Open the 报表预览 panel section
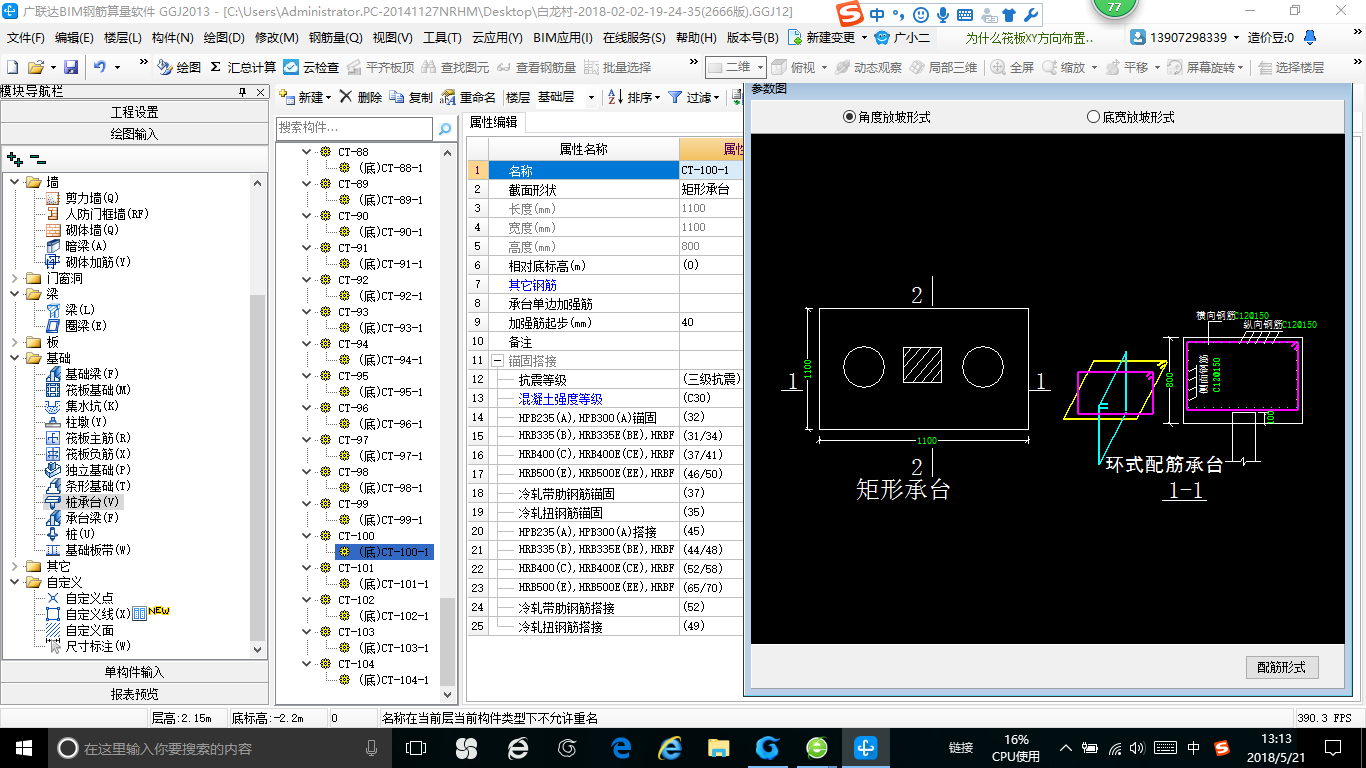1366x768 pixels. click(135, 694)
